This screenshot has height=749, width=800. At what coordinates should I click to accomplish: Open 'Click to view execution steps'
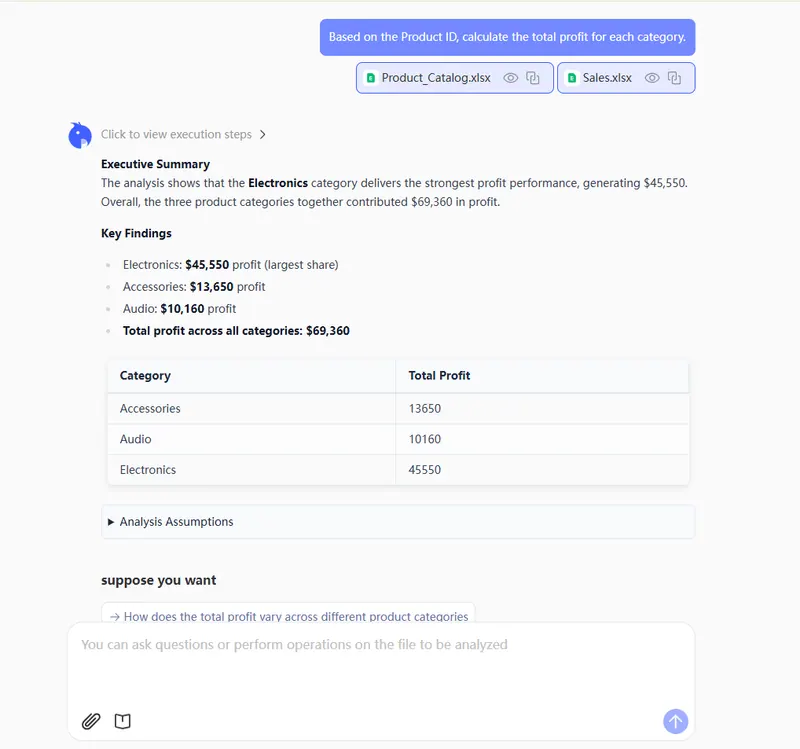coord(176,135)
